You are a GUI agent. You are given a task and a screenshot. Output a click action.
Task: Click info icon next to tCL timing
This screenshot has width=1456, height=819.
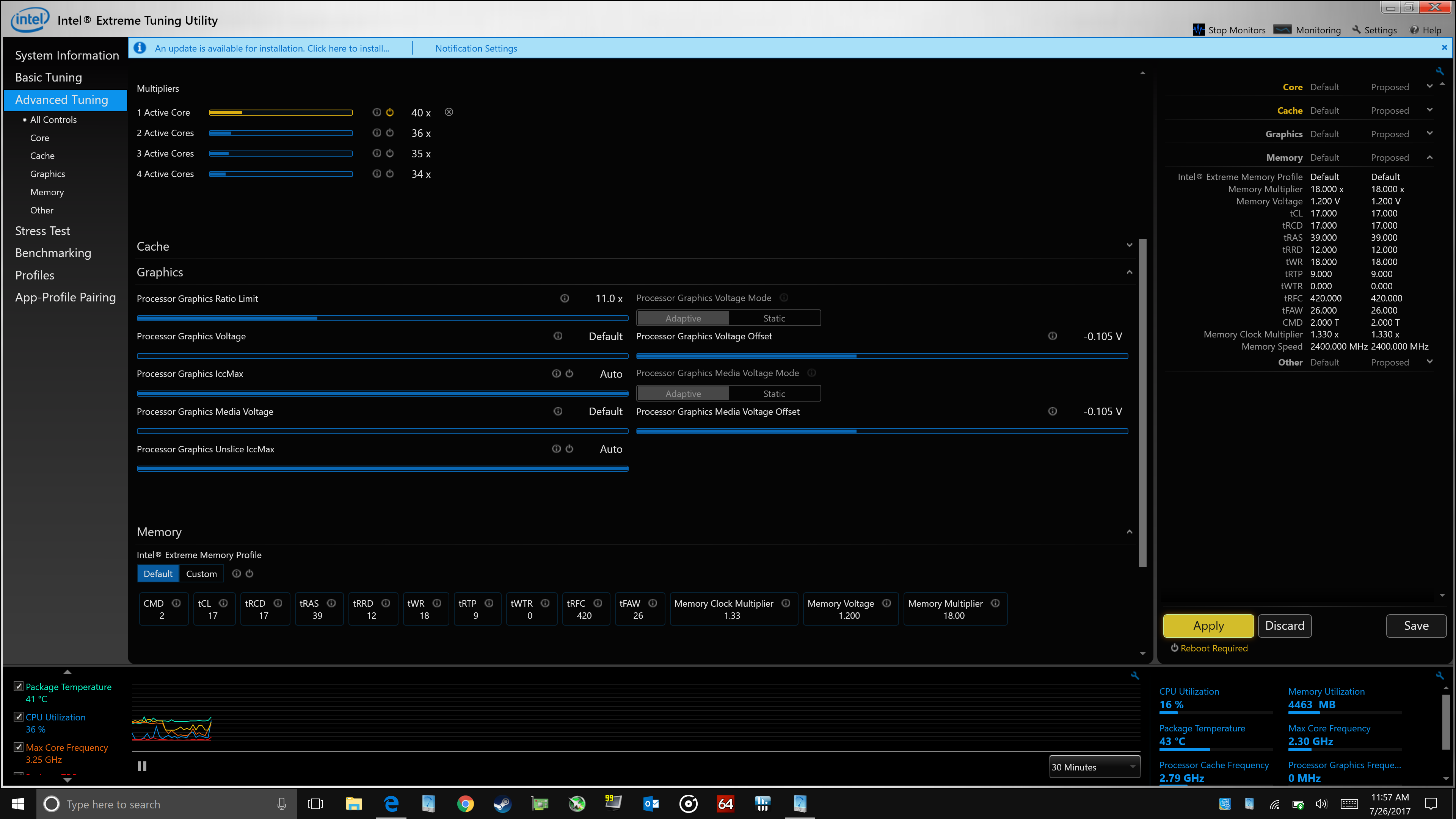[x=223, y=603]
